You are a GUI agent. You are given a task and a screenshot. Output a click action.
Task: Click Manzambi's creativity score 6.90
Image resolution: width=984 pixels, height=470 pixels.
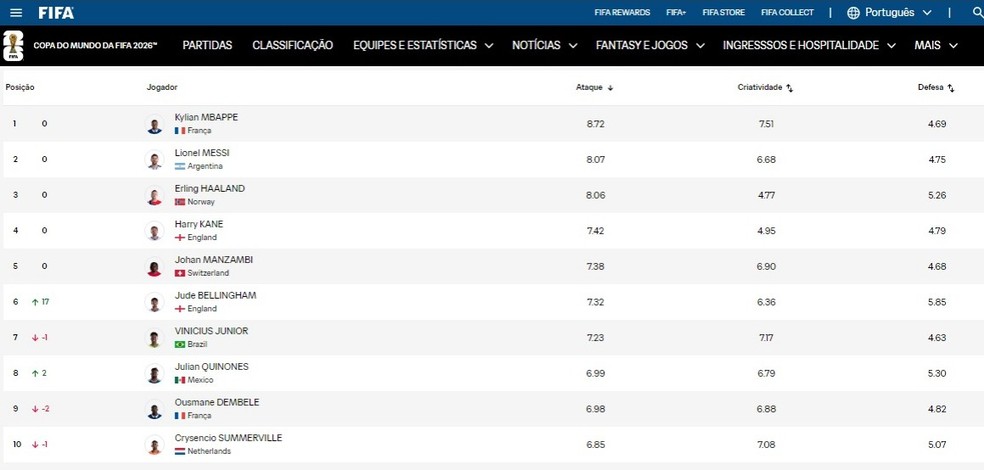coord(766,267)
